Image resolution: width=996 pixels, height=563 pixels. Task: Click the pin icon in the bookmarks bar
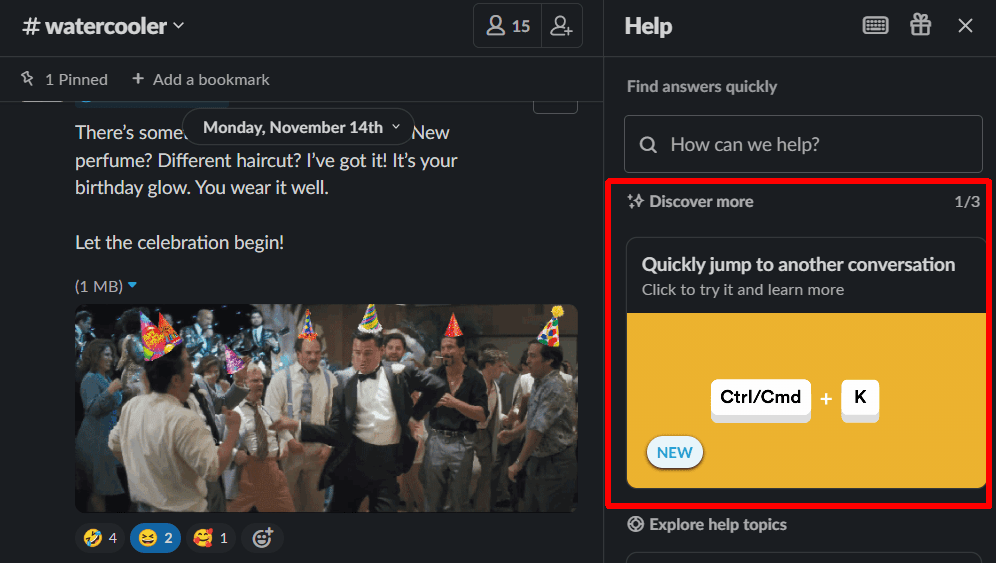tap(28, 79)
